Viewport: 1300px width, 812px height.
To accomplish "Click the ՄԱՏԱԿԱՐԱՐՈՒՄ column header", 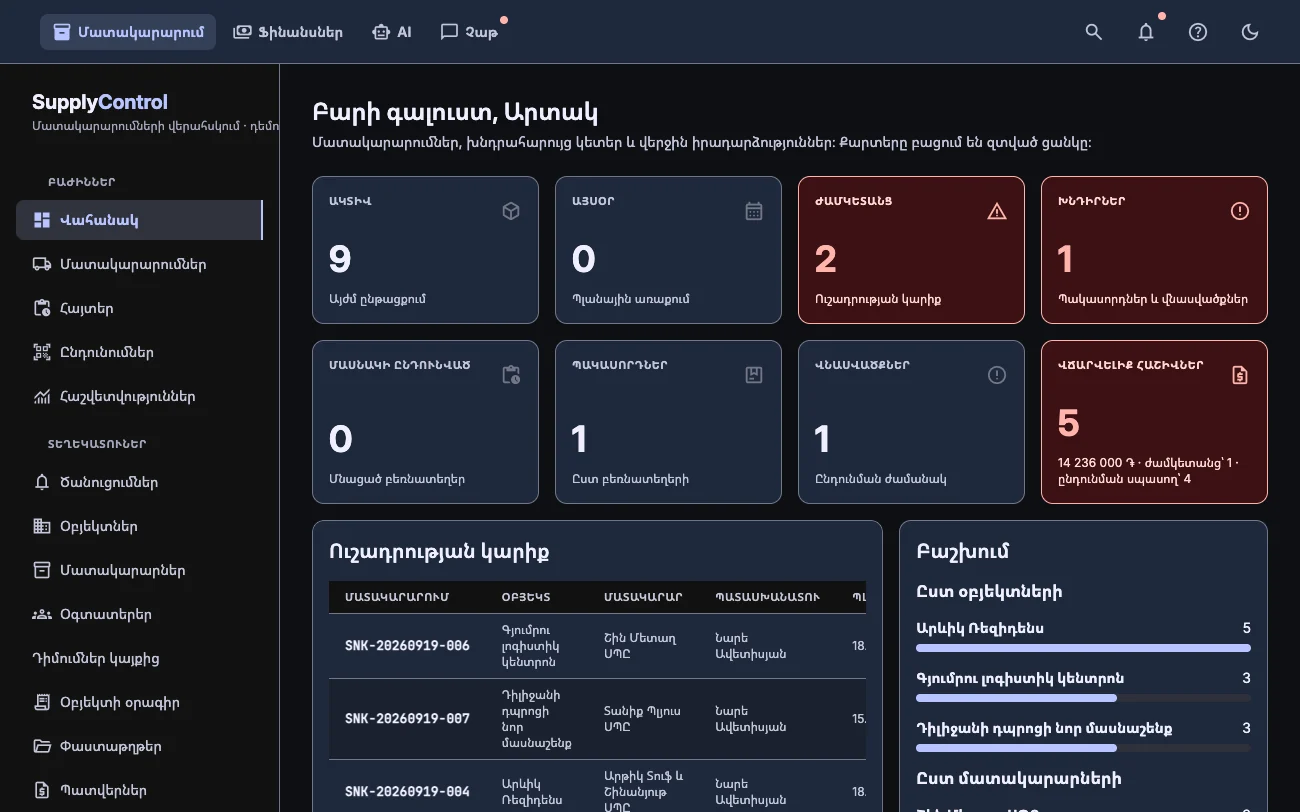I will pyautogui.click(x=397, y=597).
